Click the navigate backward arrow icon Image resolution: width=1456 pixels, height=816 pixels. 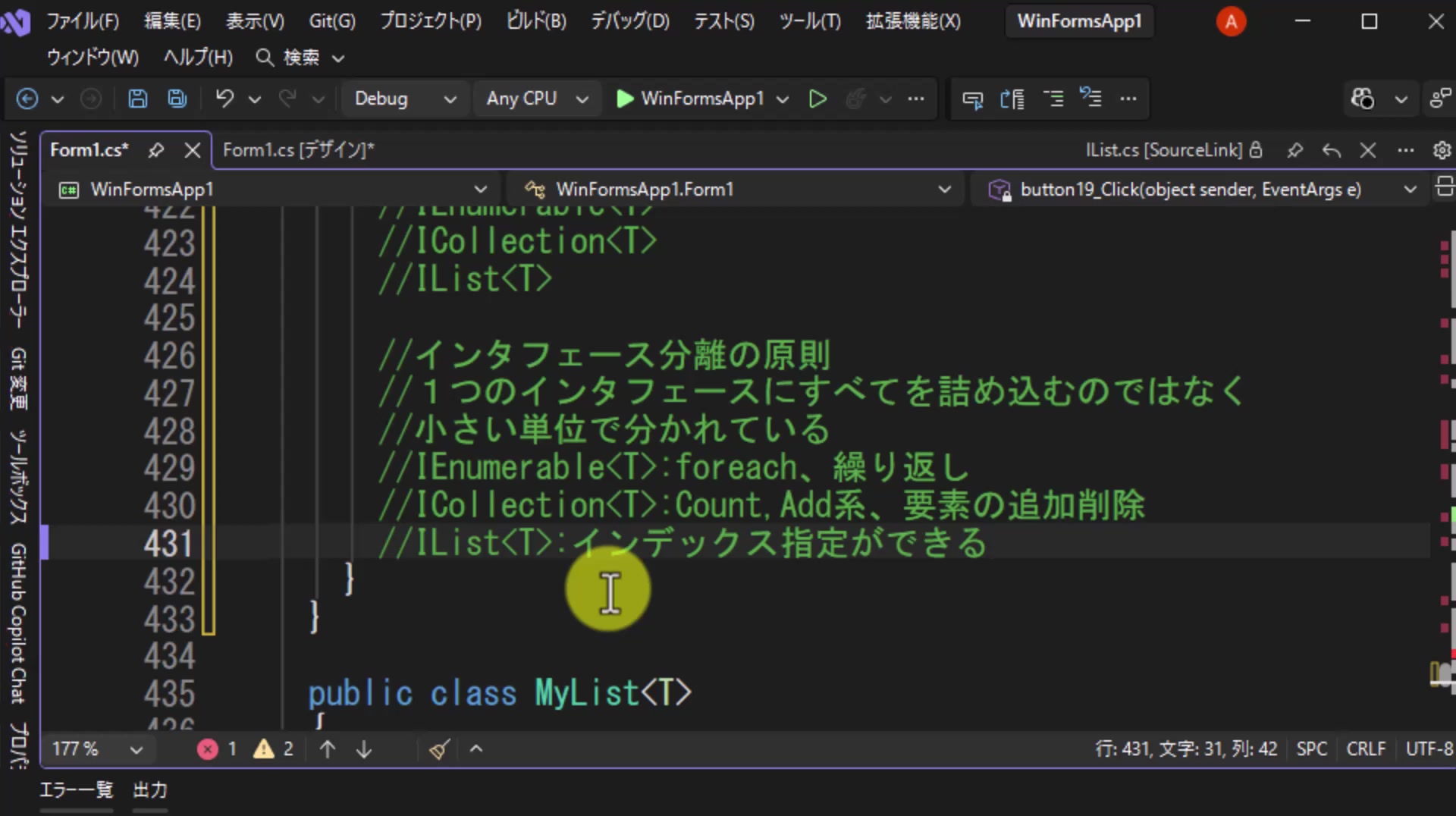pos(27,99)
